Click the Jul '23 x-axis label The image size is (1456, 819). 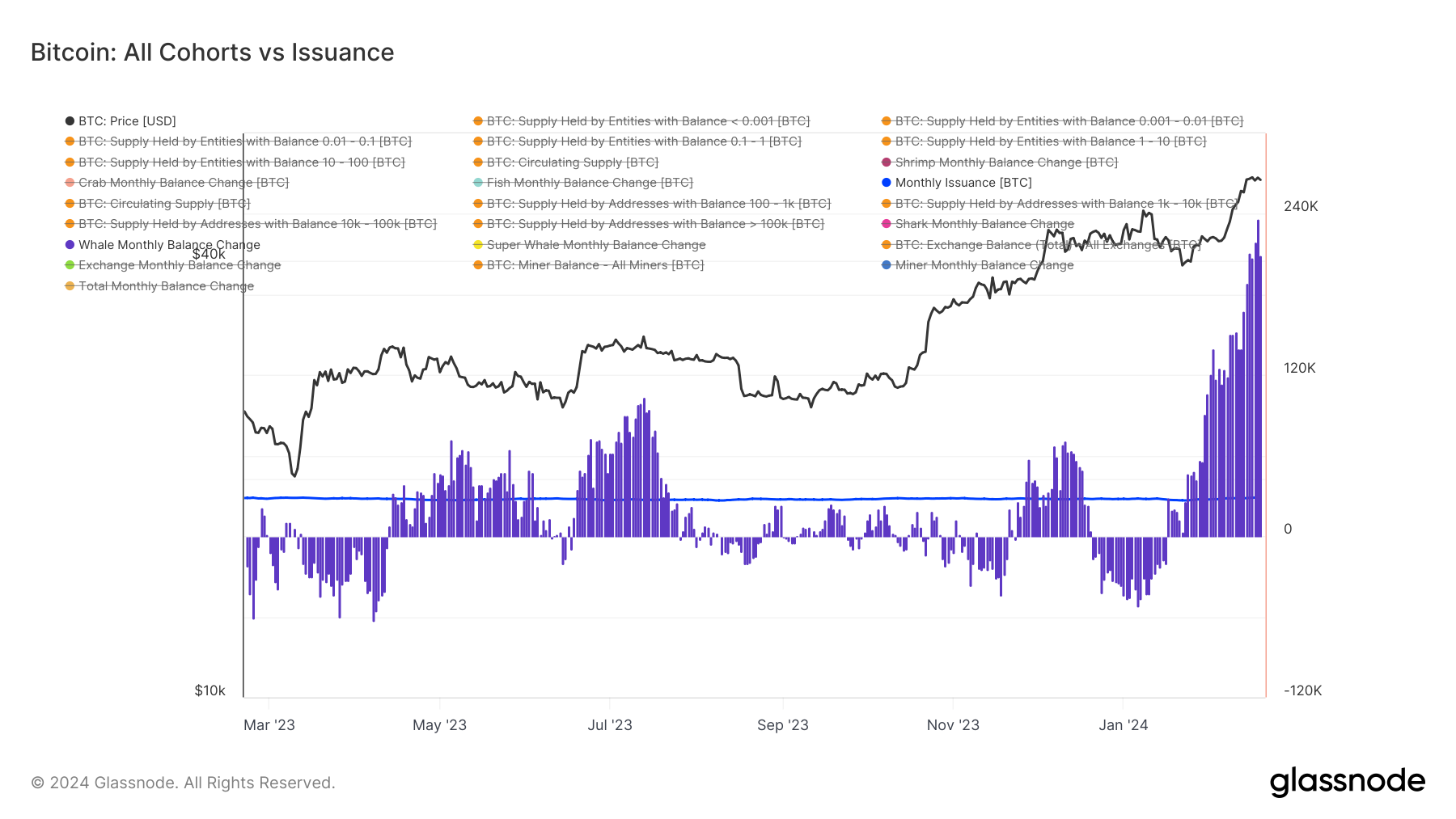tap(610, 725)
